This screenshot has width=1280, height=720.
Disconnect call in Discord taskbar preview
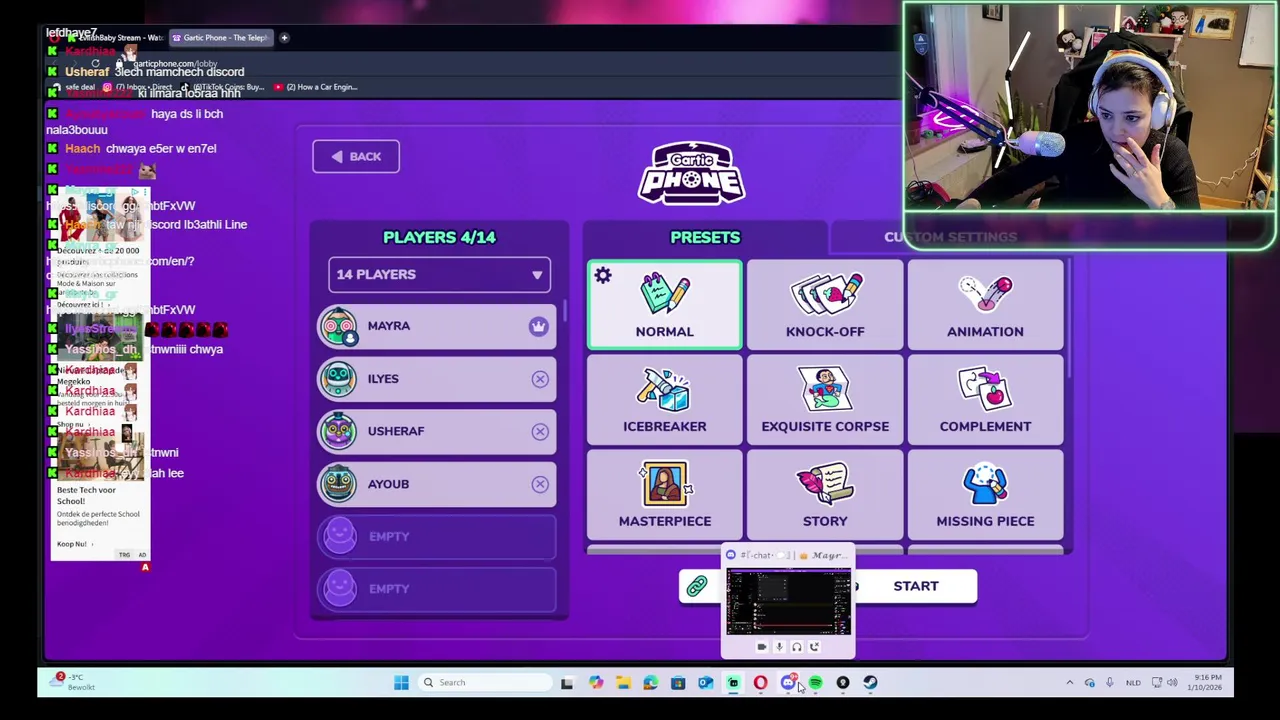pos(815,647)
